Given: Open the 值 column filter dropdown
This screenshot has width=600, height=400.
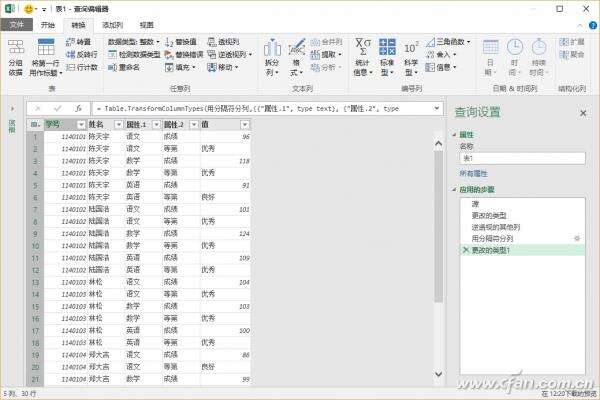Looking at the screenshot, I should 245,124.
